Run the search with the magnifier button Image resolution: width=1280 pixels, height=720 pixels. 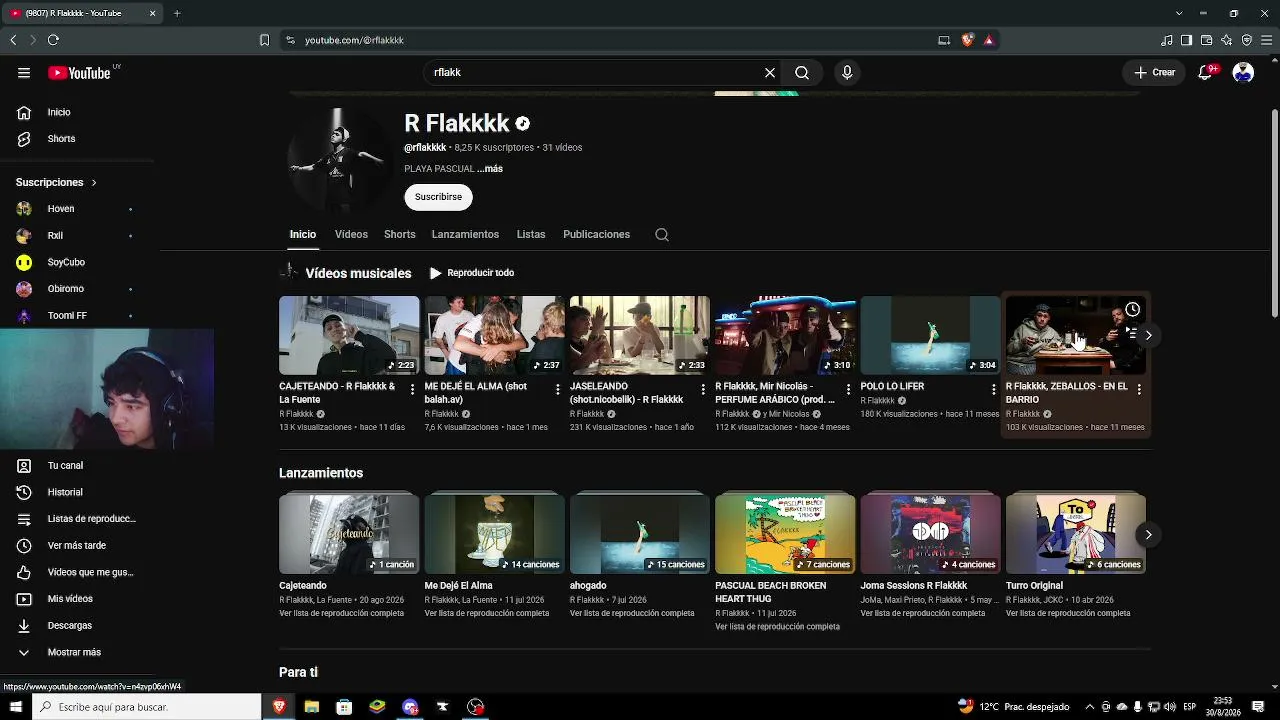(802, 73)
